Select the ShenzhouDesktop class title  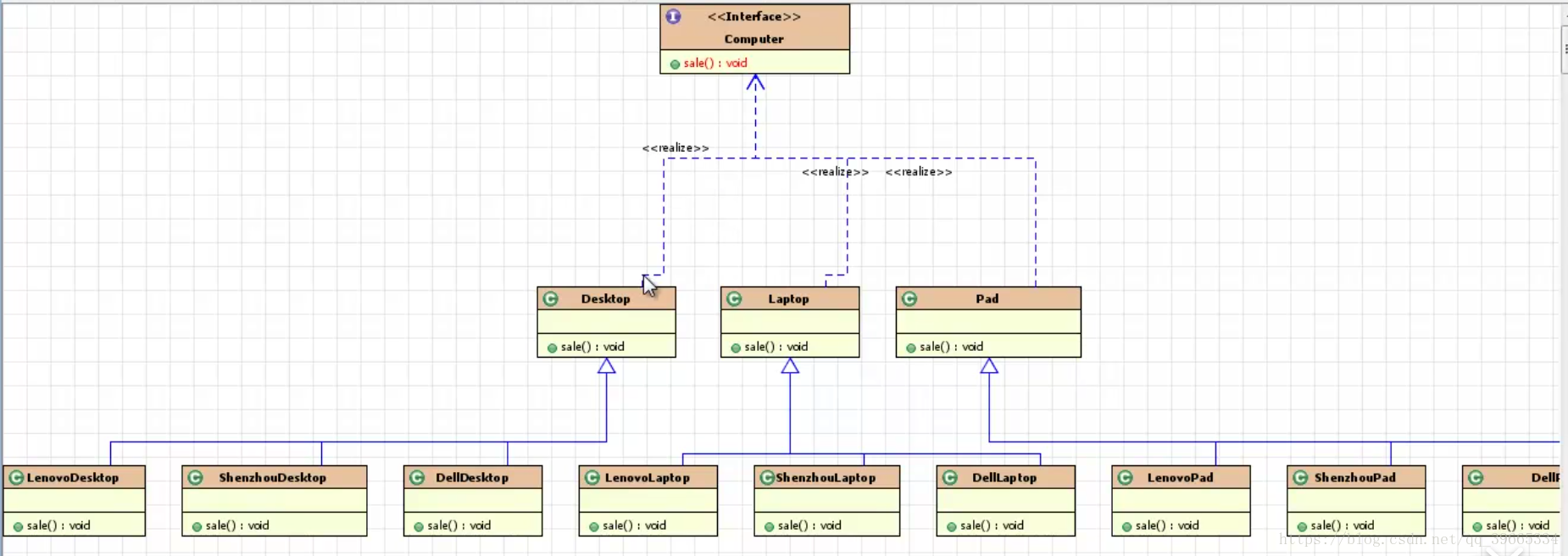tap(272, 477)
